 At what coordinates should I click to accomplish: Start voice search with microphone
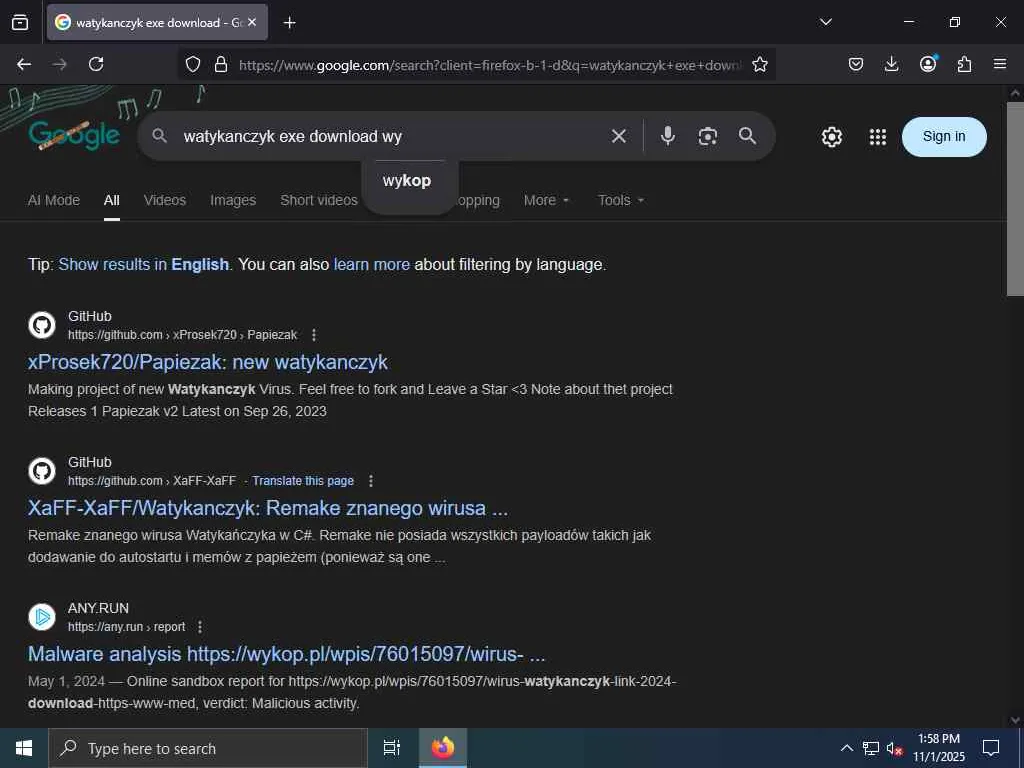click(667, 136)
